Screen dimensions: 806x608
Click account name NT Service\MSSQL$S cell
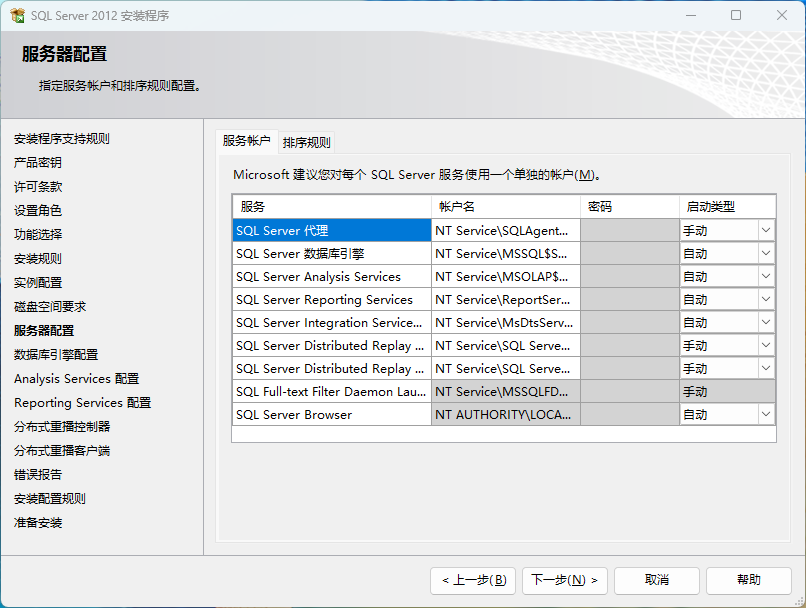coord(506,253)
